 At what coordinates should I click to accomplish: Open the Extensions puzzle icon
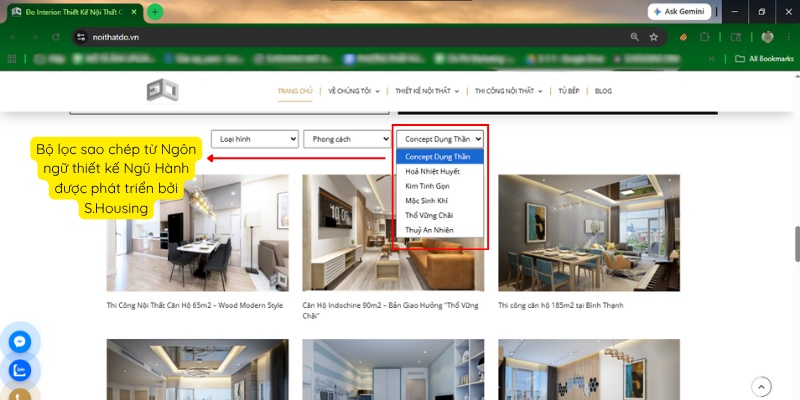pos(705,37)
